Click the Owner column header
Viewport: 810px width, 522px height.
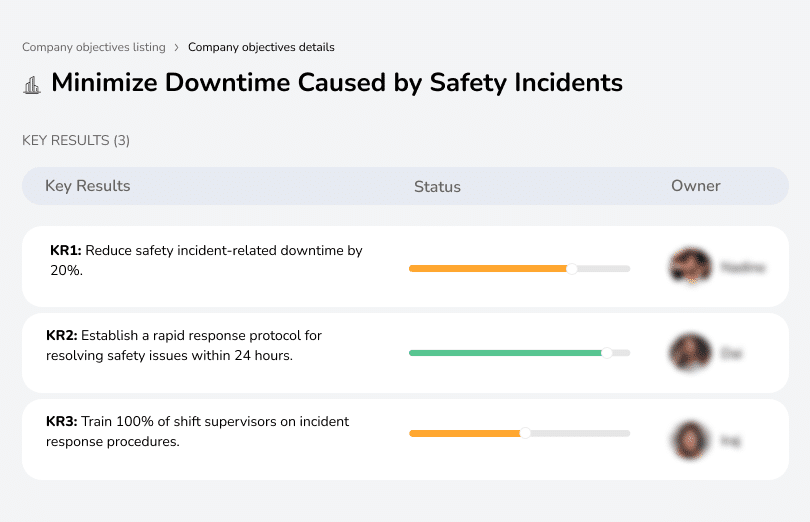point(695,186)
